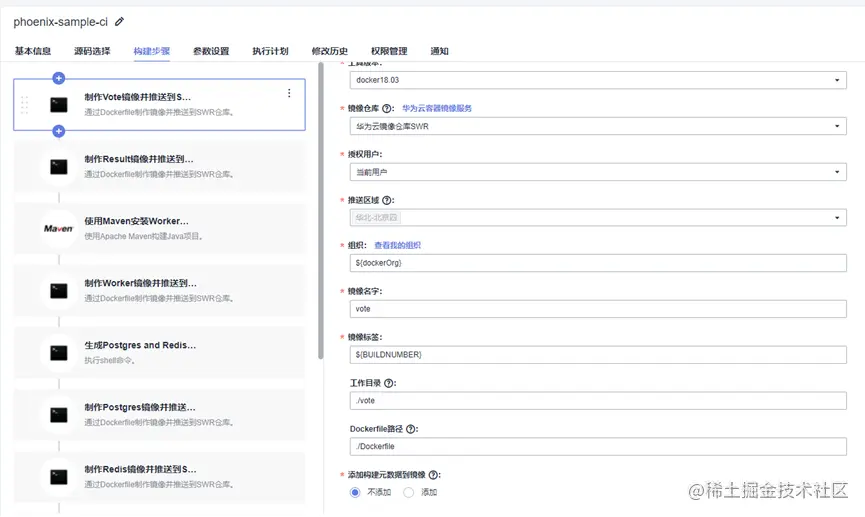Image resolution: width=865 pixels, height=517 pixels.
Task: Click the 镜像名字 field containing vote
Action: pyautogui.click(x=598, y=309)
